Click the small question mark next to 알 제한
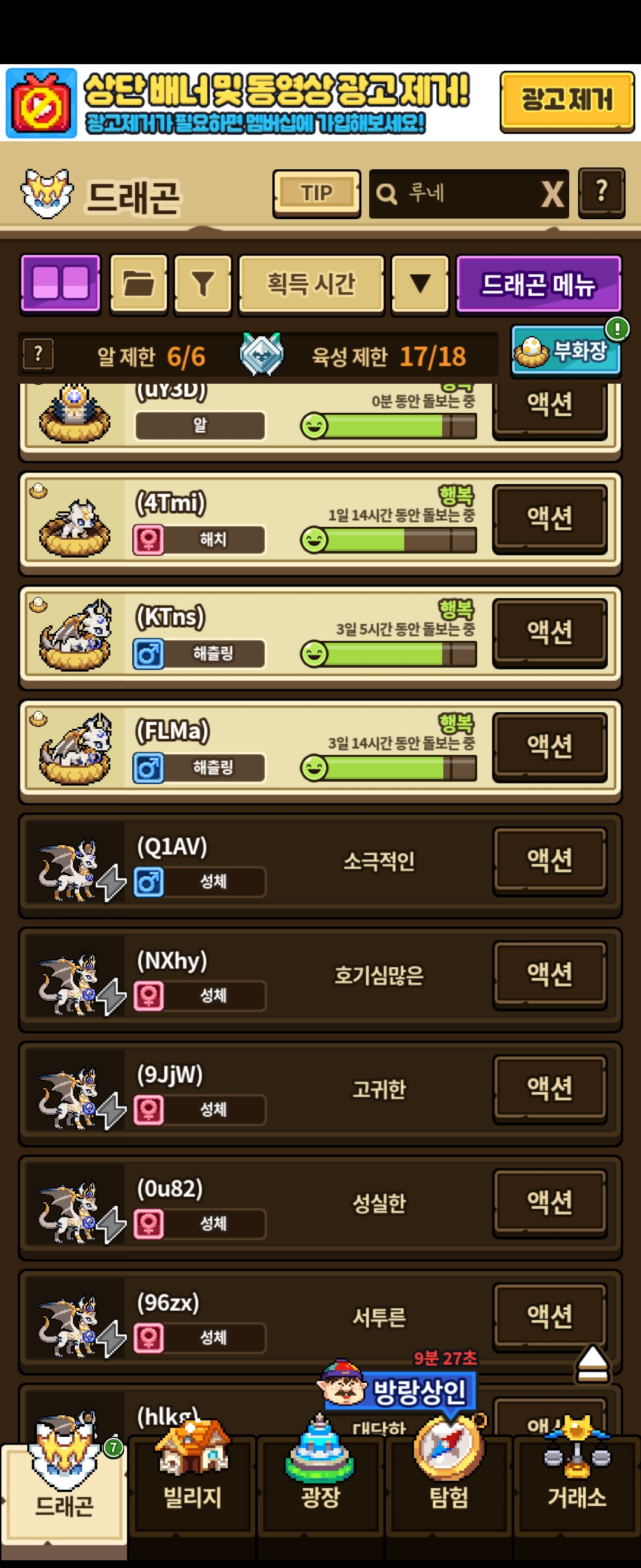The image size is (641, 1568). (39, 353)
